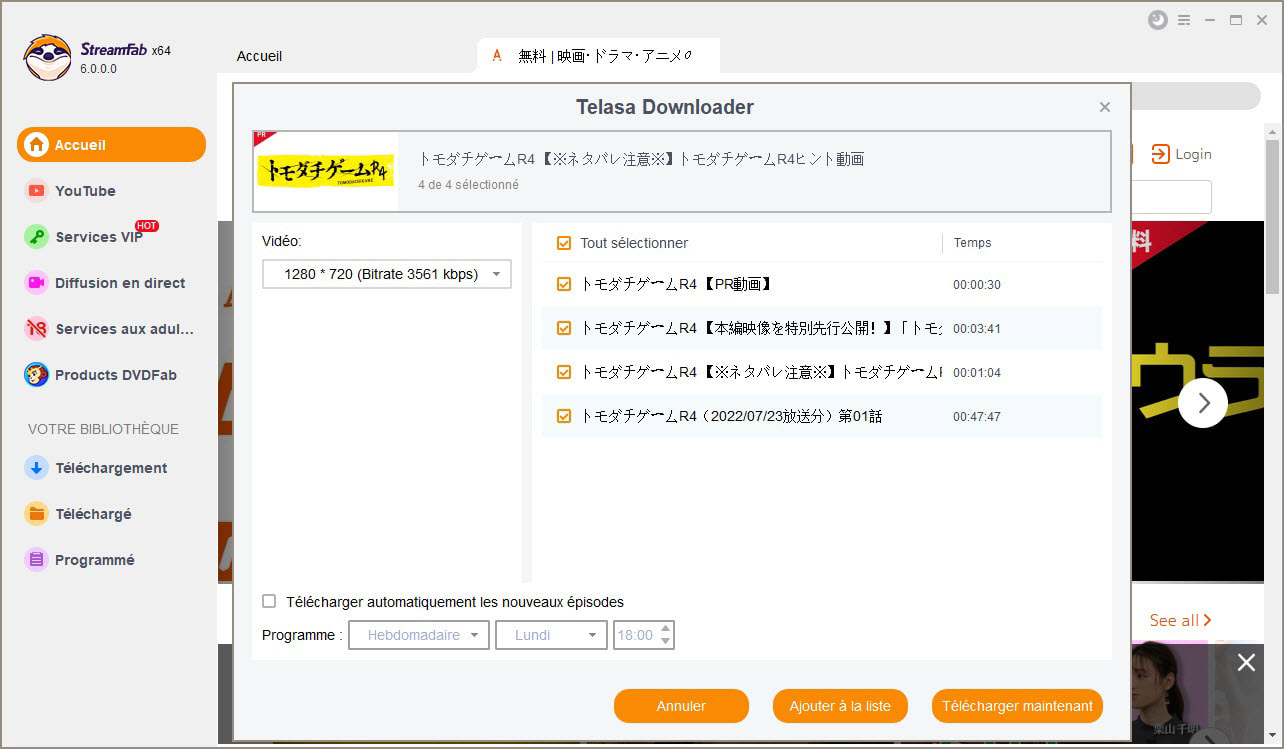This screenshot has height=749, width=1284.
Task: Open the video resolution 1280 * 720 dropdown
Action: [387, 274]
